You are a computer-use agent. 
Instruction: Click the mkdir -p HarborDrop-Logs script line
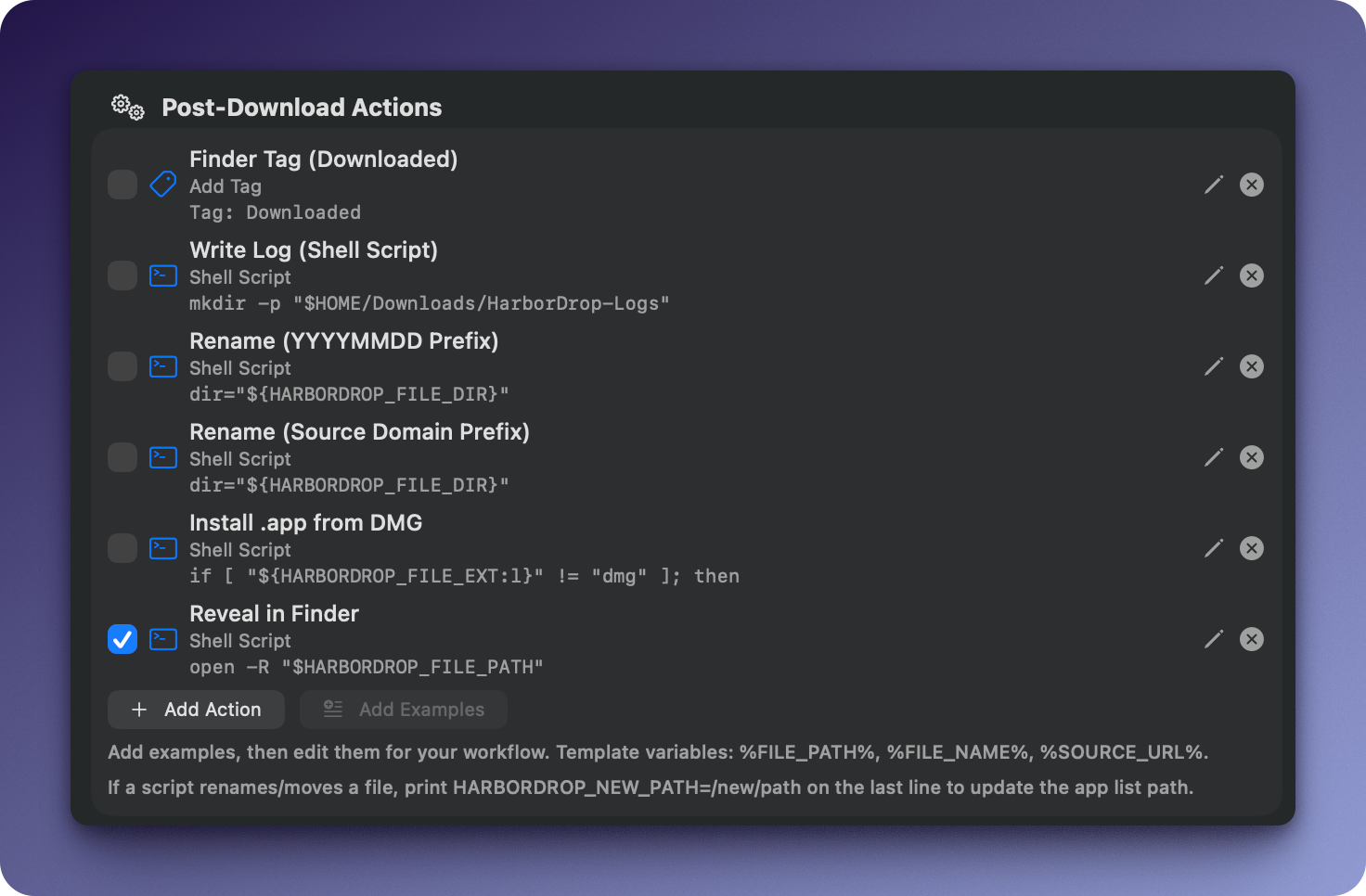pyautogui.click(x=430, y=303)
